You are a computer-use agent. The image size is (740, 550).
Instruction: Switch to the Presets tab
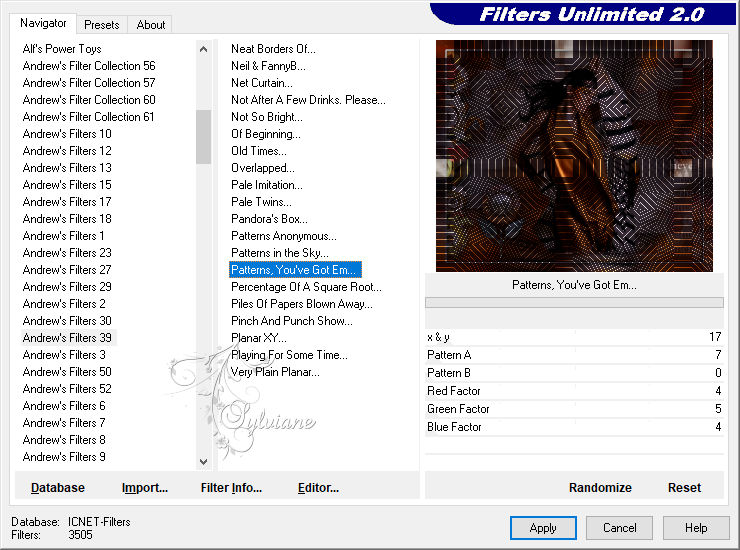(x=101, y=25)
